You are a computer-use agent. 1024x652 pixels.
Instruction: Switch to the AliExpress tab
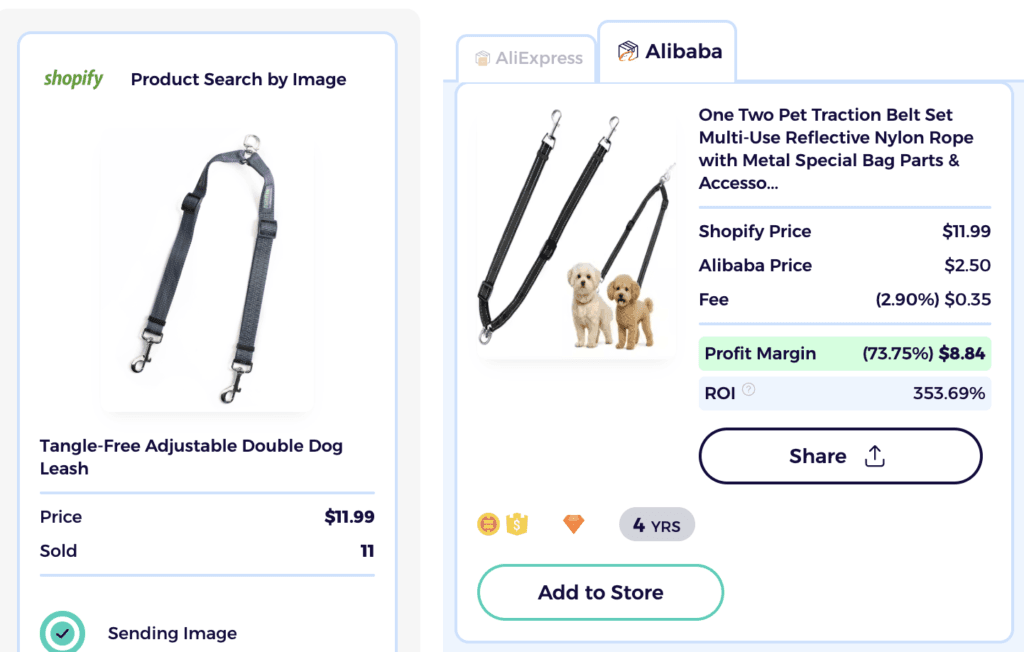pyautogui.click(x=527, y=58)
